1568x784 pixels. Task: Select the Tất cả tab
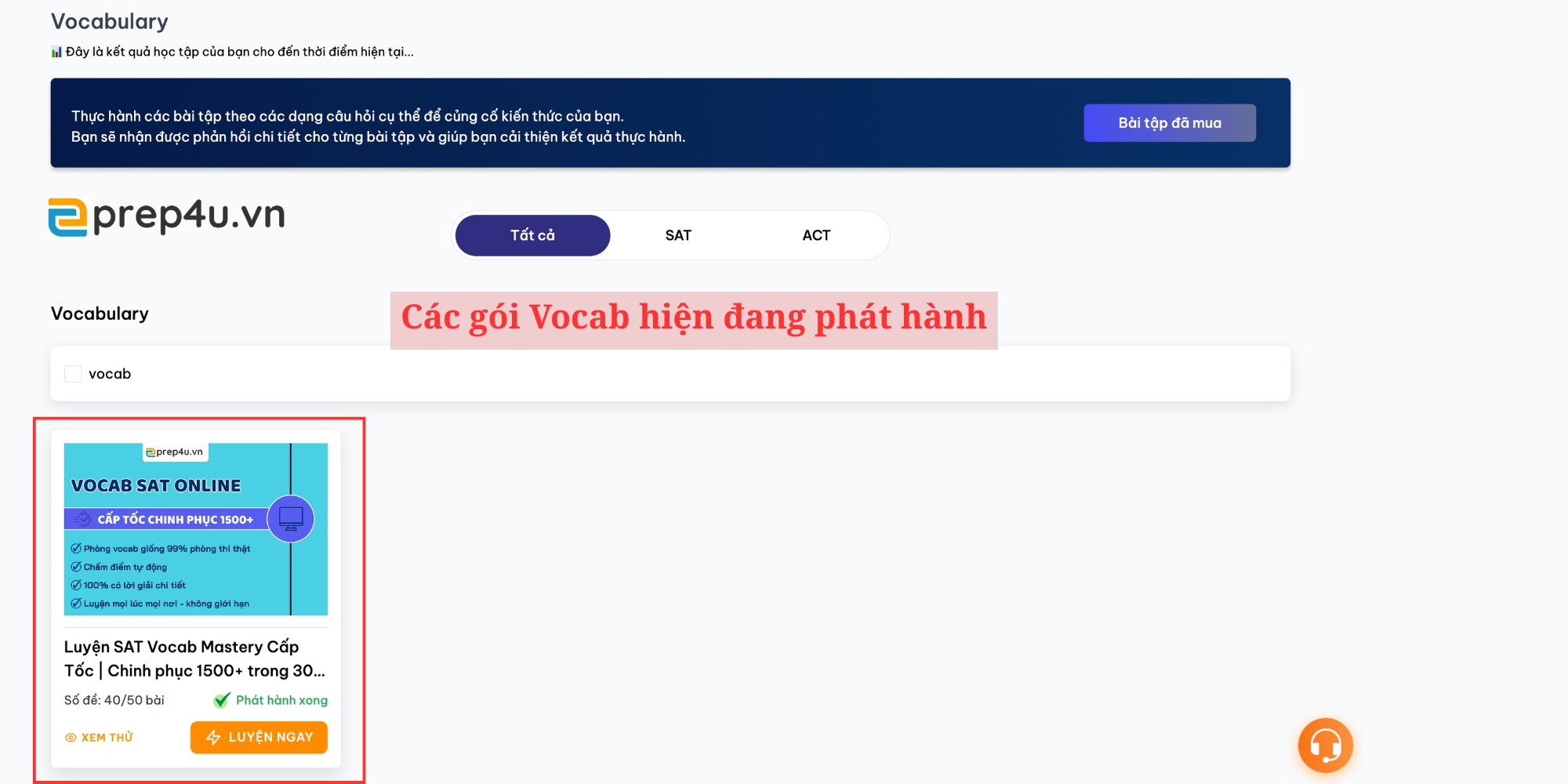click(532, 235)
